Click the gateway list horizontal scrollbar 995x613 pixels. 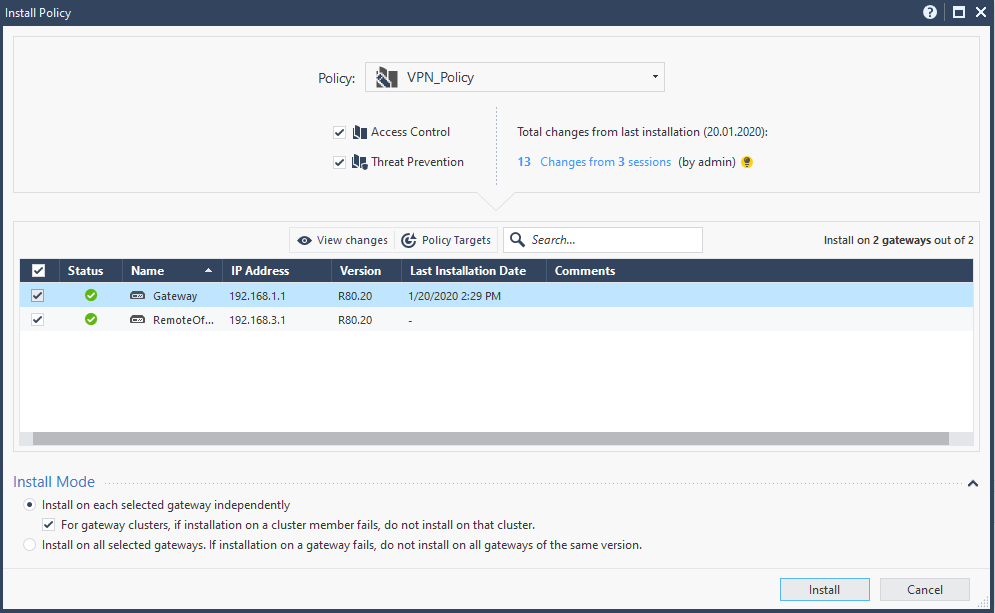click(490, 439)
